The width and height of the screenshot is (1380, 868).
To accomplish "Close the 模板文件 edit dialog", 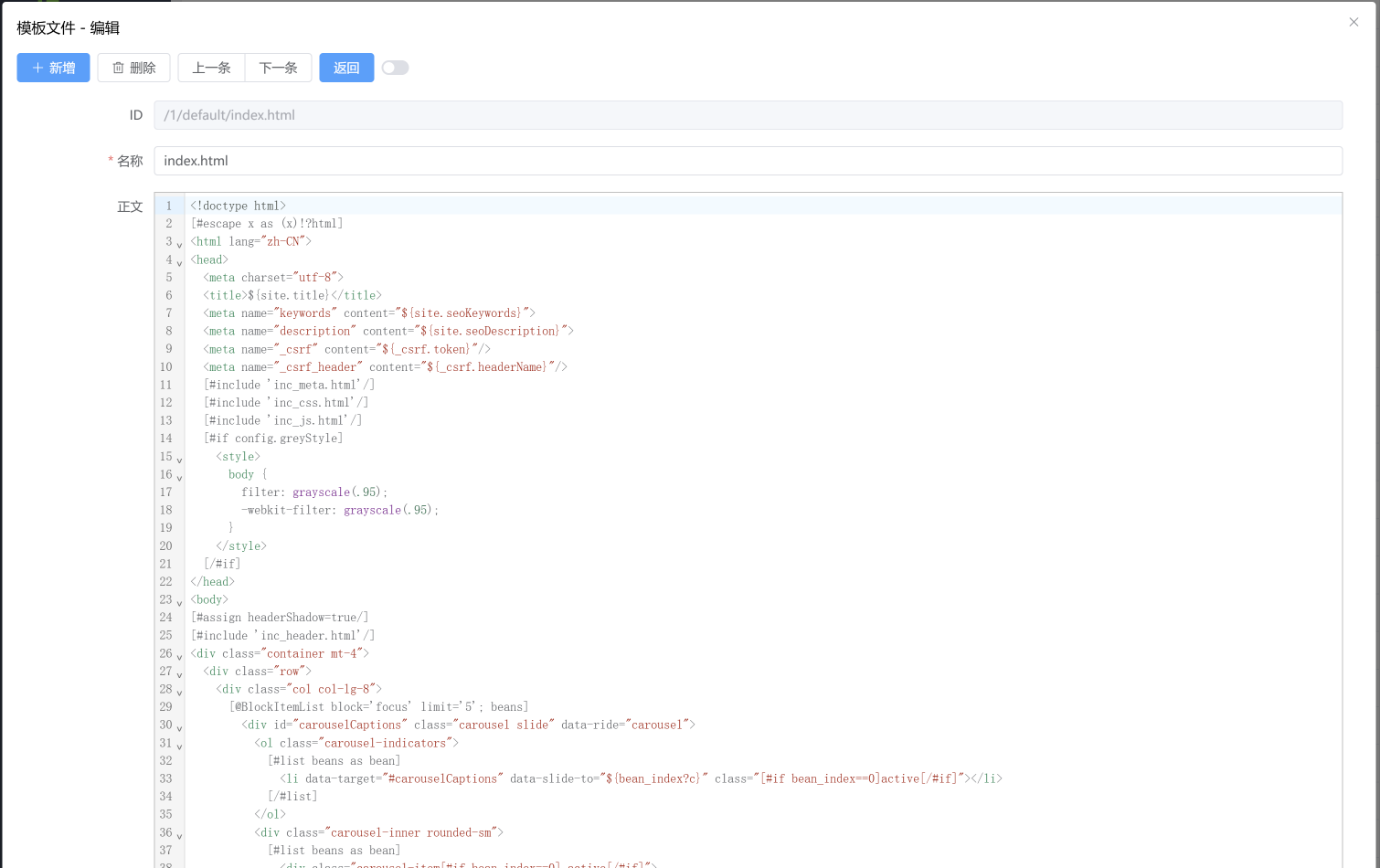I will 1353,22.
